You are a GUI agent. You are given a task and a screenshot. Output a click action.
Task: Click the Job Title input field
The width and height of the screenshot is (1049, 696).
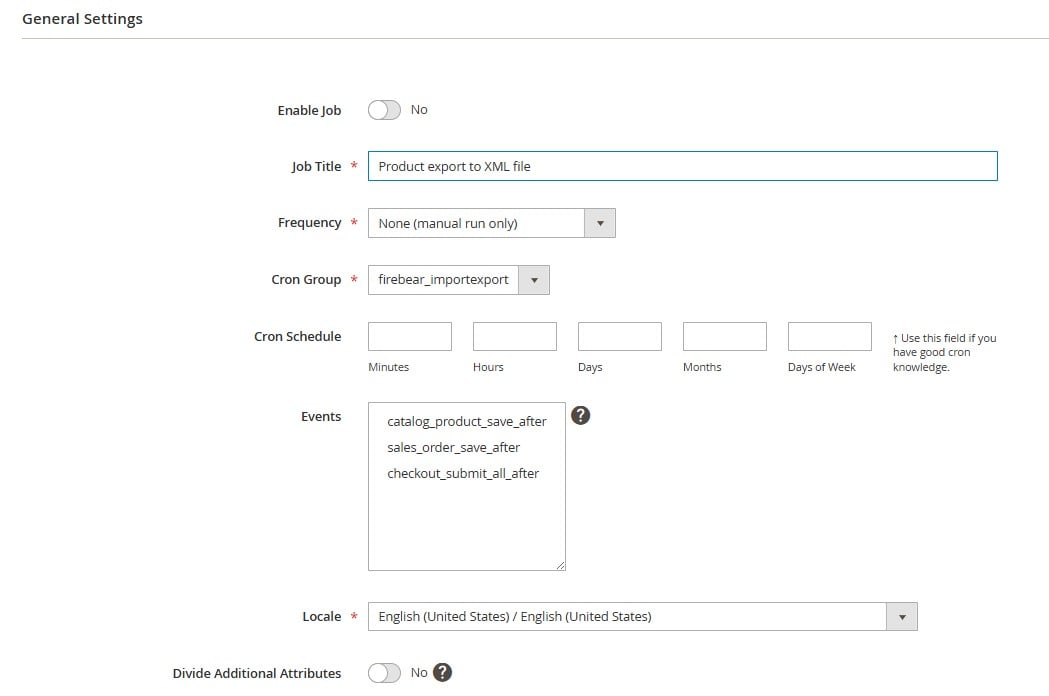point(682,166)
